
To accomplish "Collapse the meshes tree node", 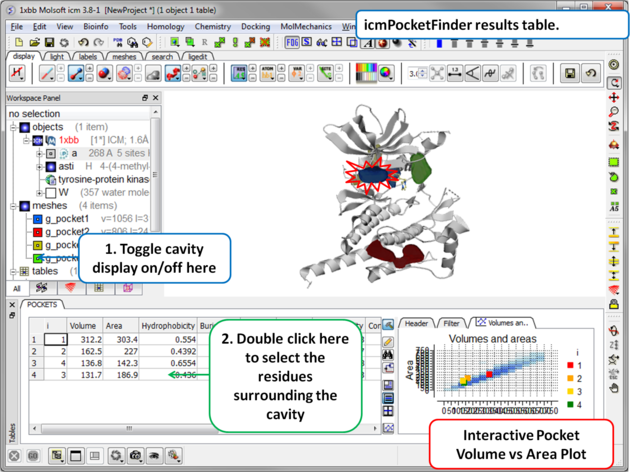I will click(x=14, y=206).
